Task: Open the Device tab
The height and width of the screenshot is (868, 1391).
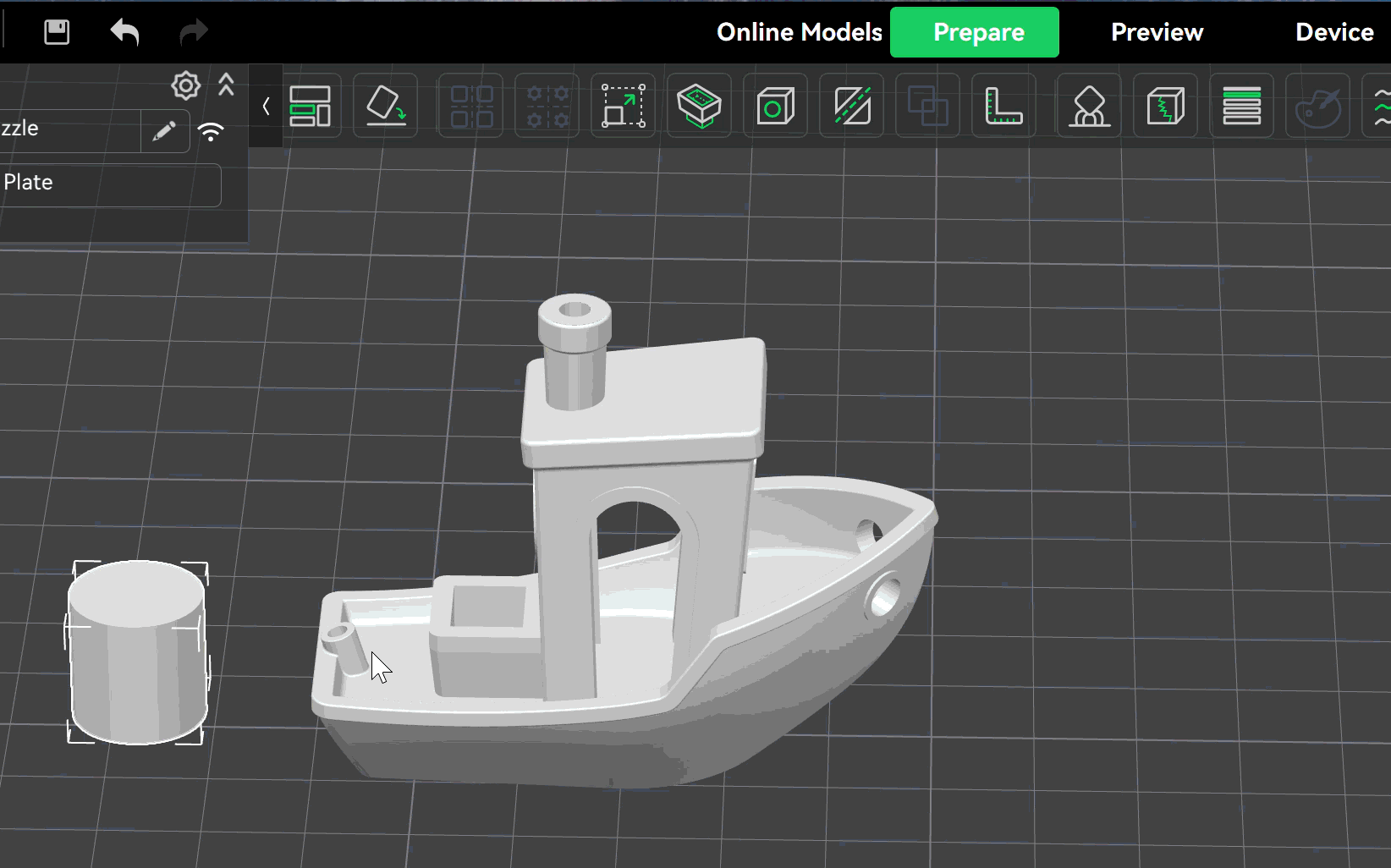Action: coord(1334,32)
